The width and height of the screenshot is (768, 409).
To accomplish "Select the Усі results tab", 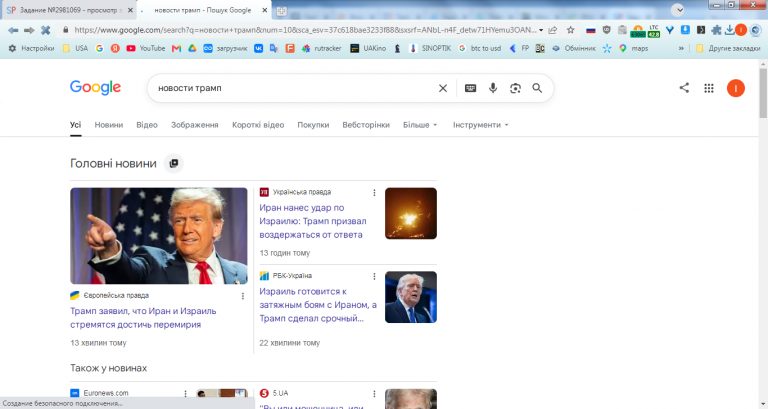I will pyautogui.click(x=75, y=125).
